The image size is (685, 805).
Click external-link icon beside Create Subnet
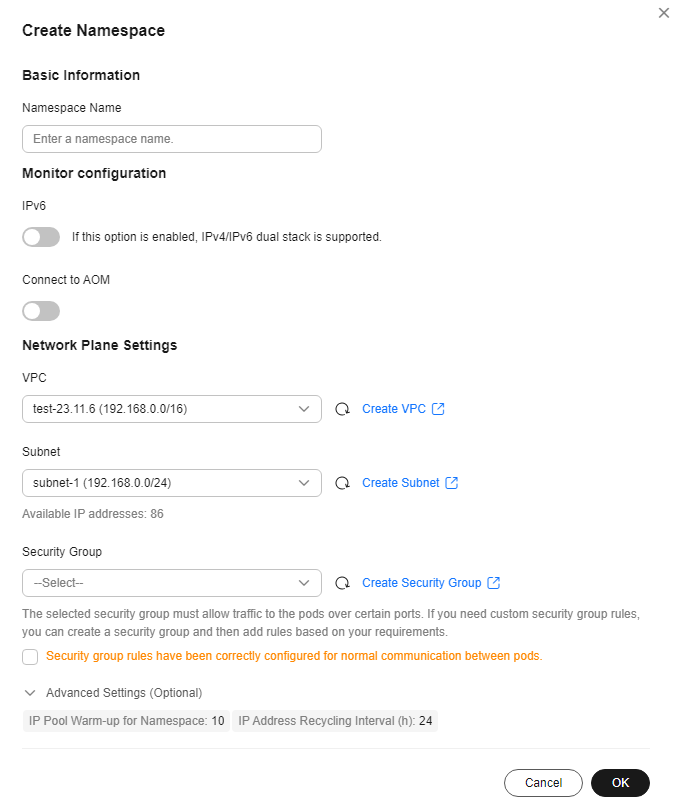coord(451,483)
